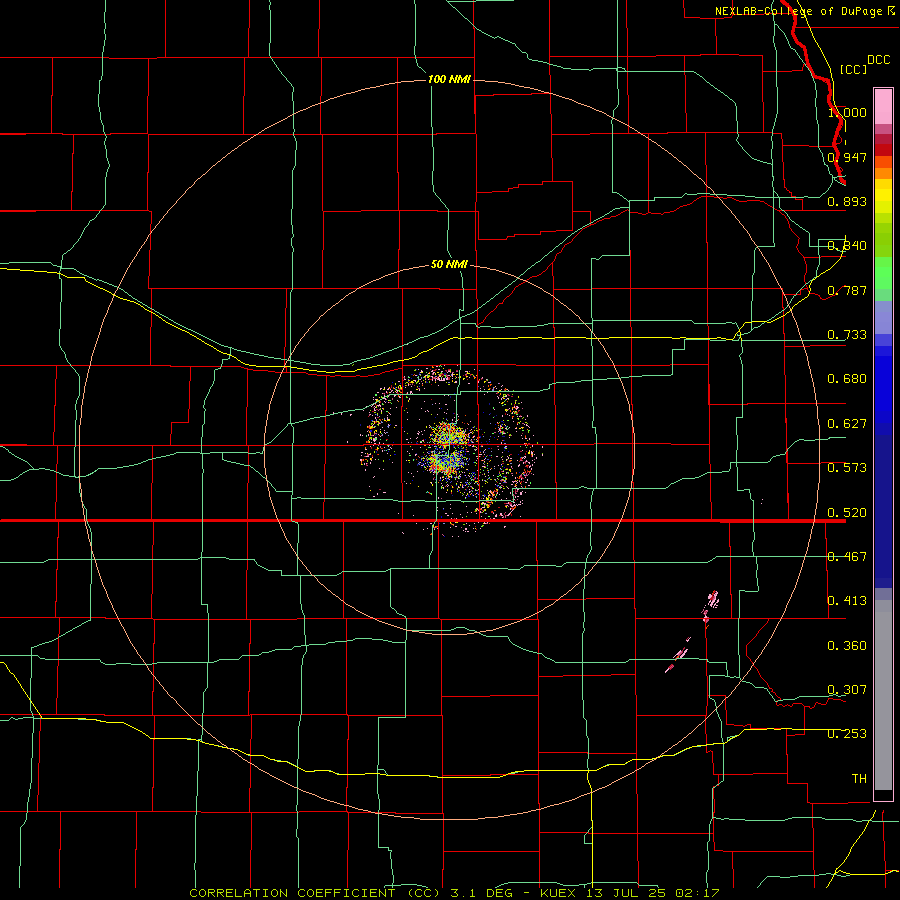Click the 0.840 scale value

[847, 246]
